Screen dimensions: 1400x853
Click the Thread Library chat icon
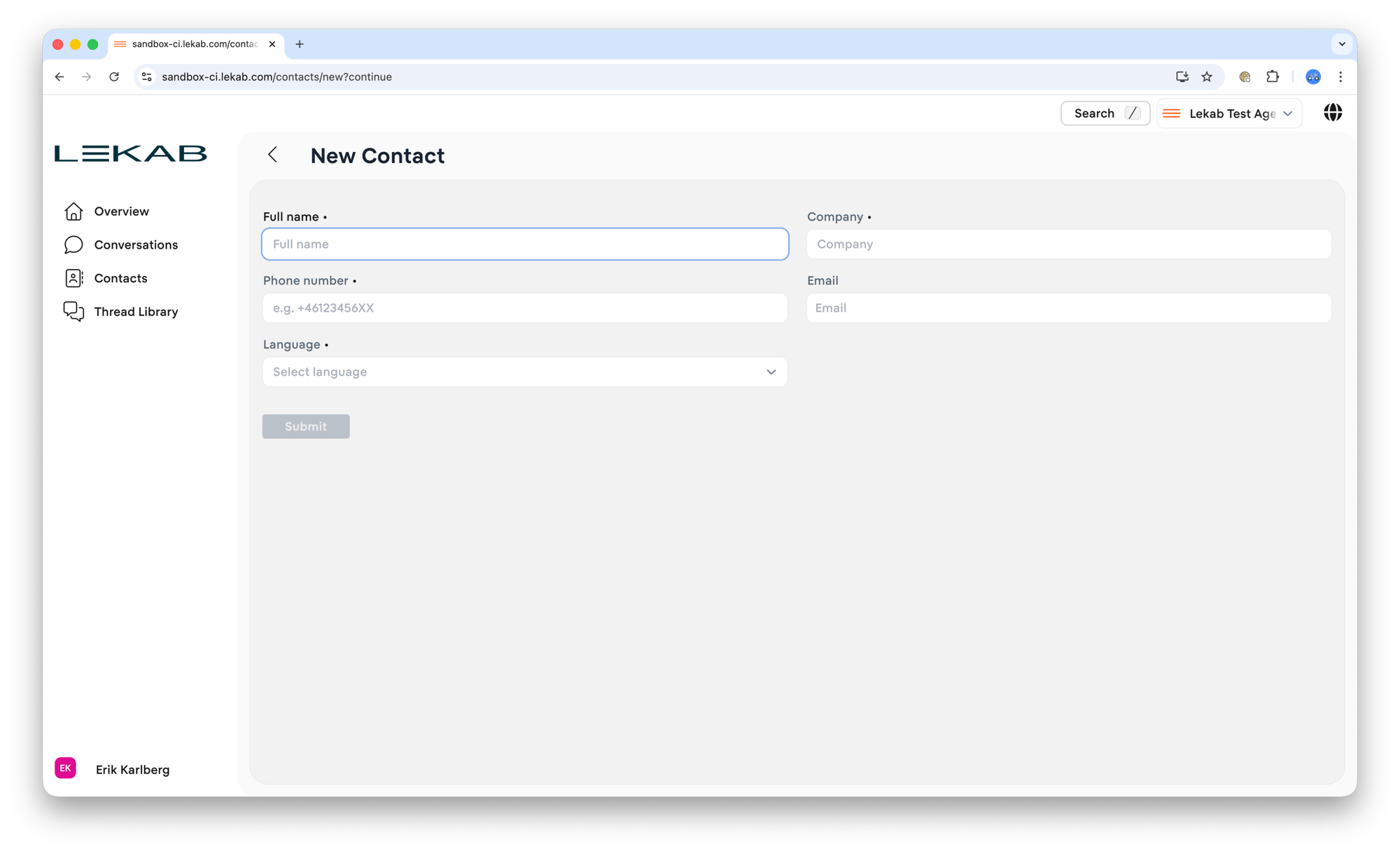(x=73, y=312)
